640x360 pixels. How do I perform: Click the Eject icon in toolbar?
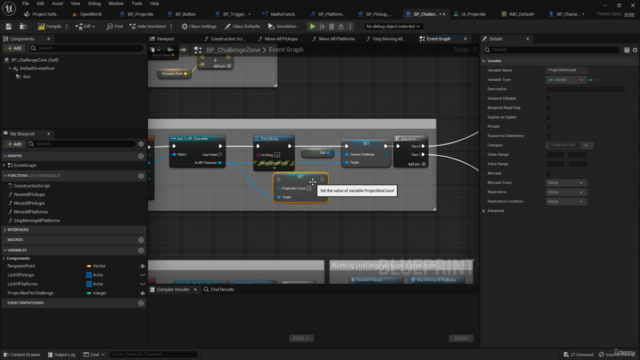coord(341,27)
